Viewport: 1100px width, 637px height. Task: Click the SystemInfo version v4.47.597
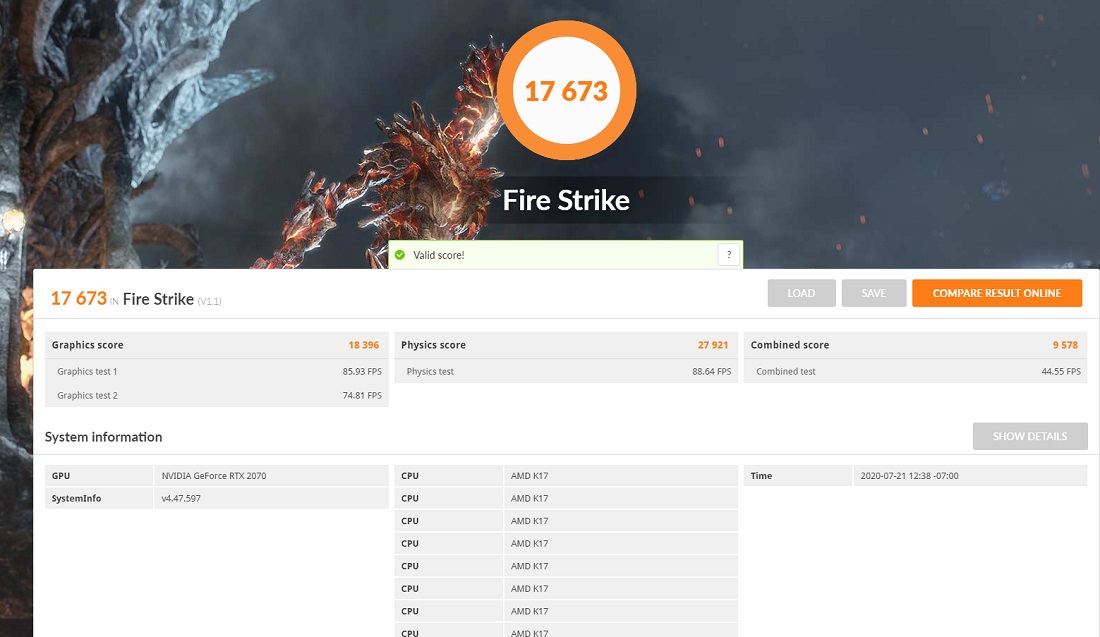point(181,498)
